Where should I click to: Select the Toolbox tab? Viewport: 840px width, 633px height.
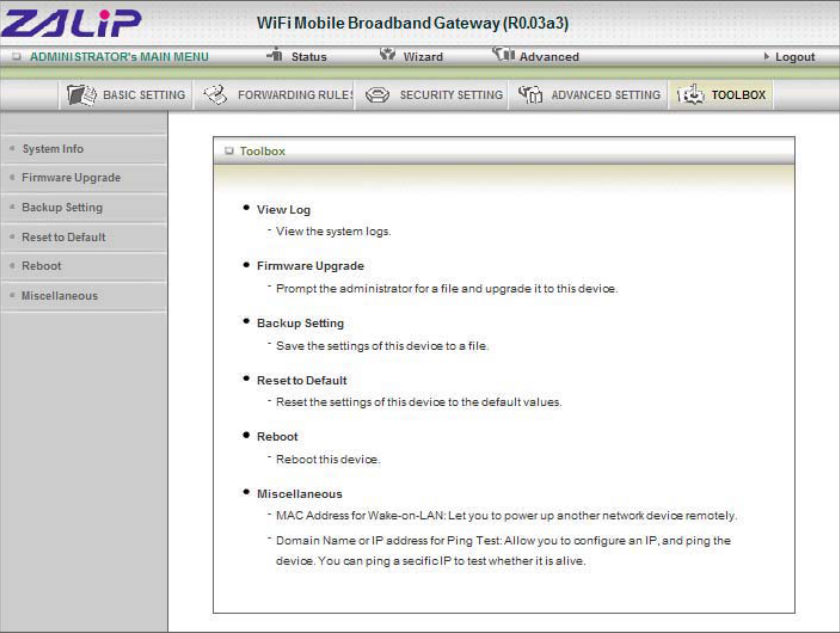tap(721, 95)
